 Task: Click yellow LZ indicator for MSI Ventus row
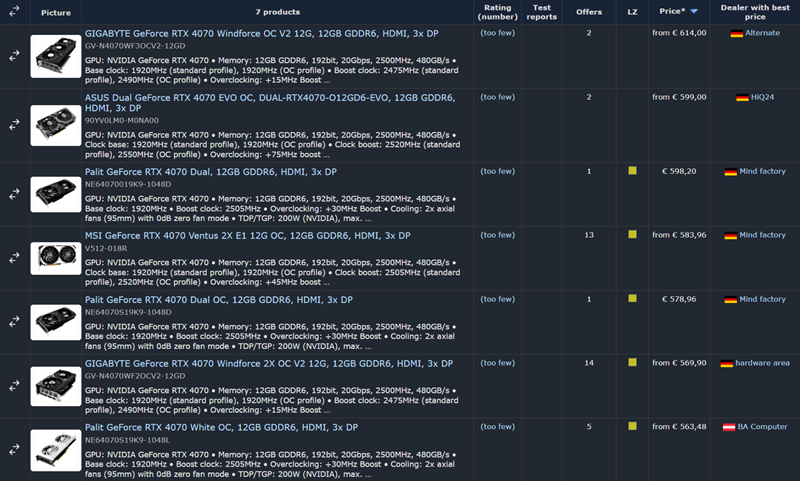pyautogui.click(x=632, y=235)
